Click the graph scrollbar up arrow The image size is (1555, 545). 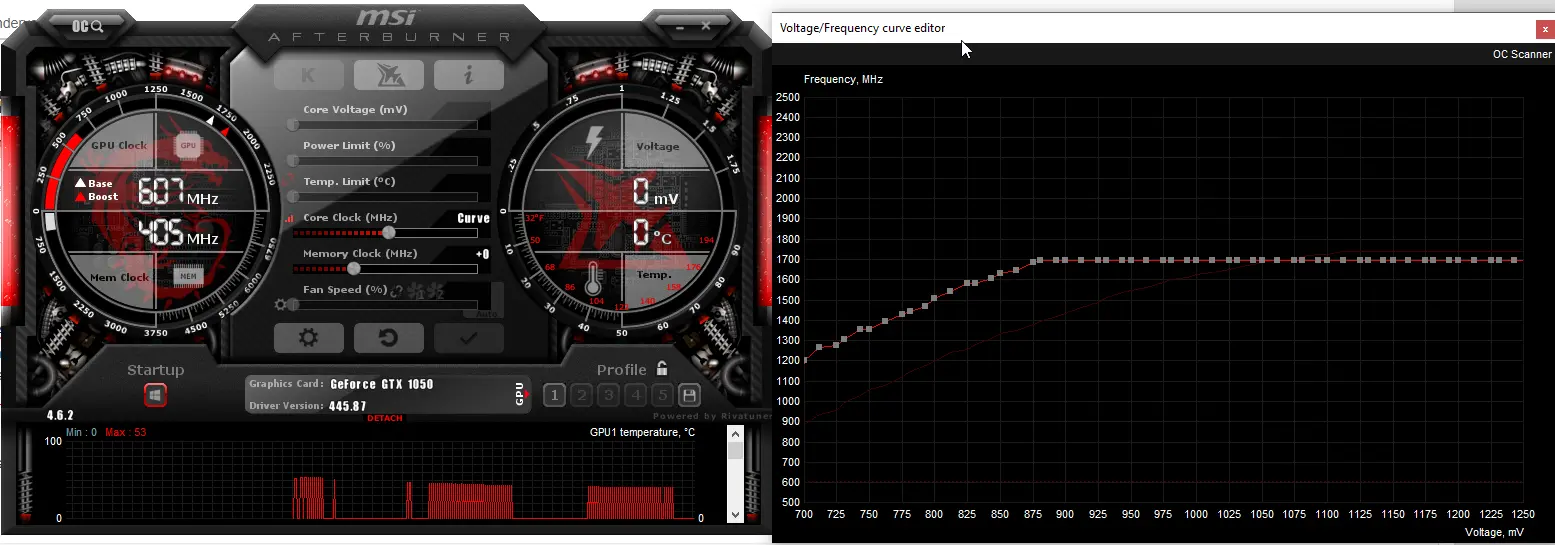pyautogui.click(x=735, y=433)
